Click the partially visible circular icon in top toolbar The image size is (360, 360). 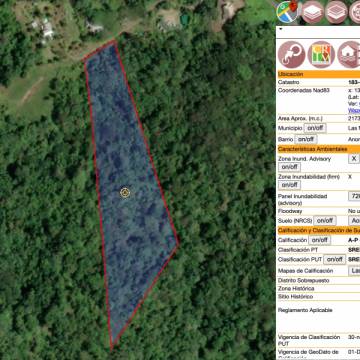(354, 12)
